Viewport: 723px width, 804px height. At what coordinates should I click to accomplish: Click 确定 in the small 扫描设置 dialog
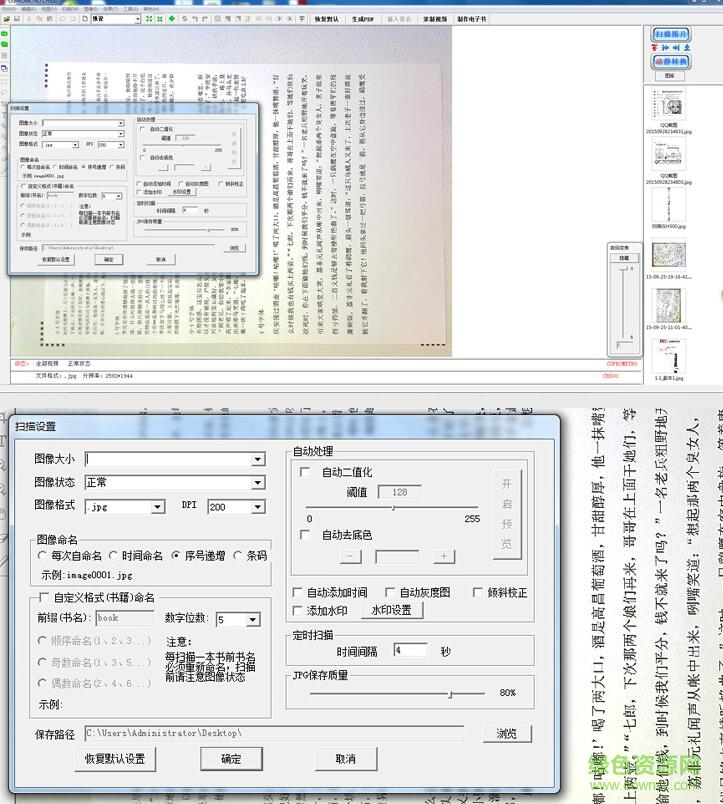coord(109,259)
